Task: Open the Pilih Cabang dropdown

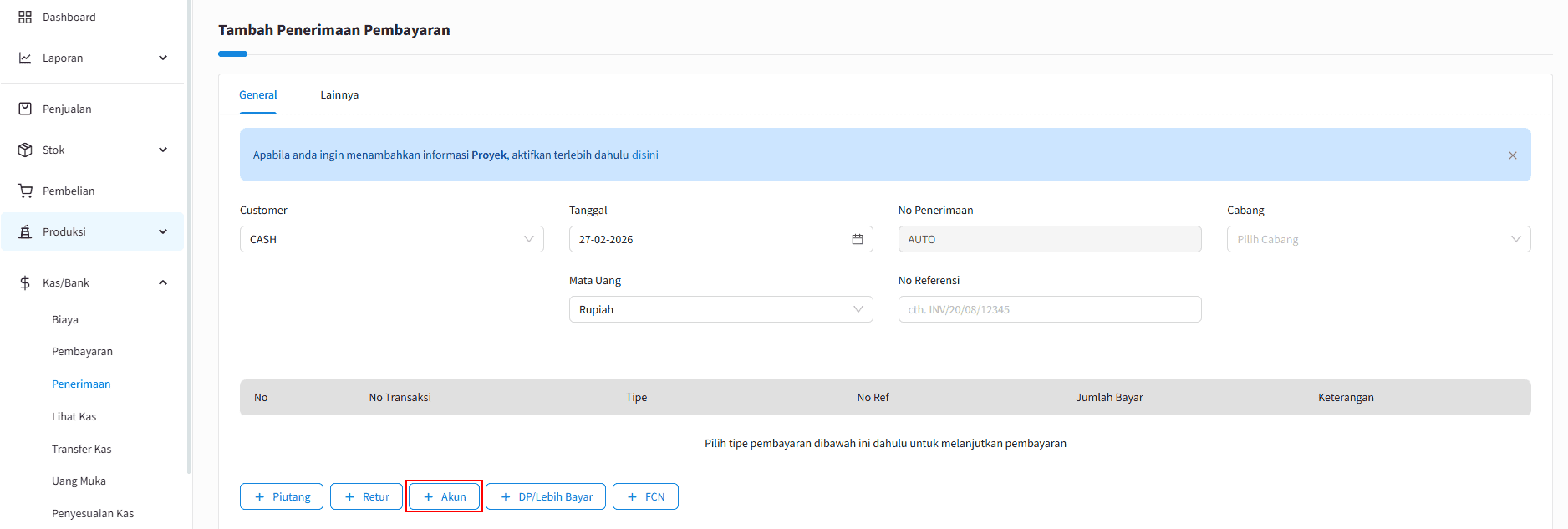Action: click(x=1377, y=239)
